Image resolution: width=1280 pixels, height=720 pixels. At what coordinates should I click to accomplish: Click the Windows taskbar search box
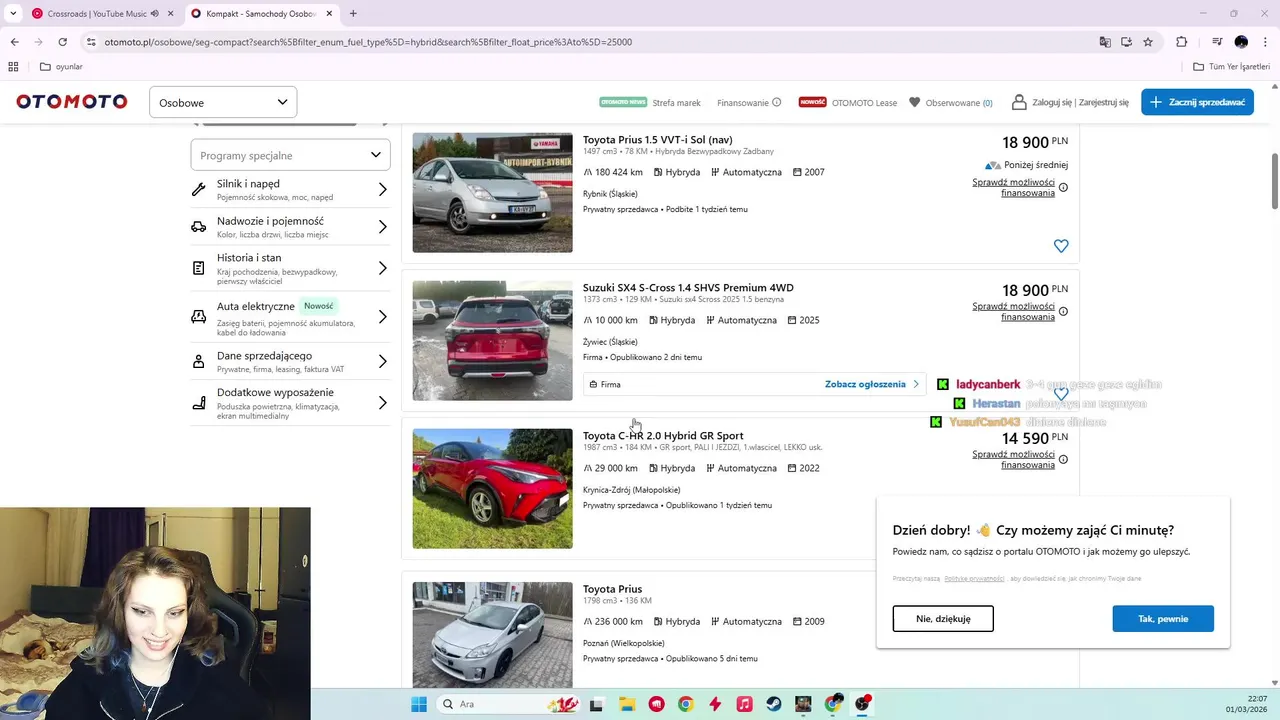click(510, 704)
